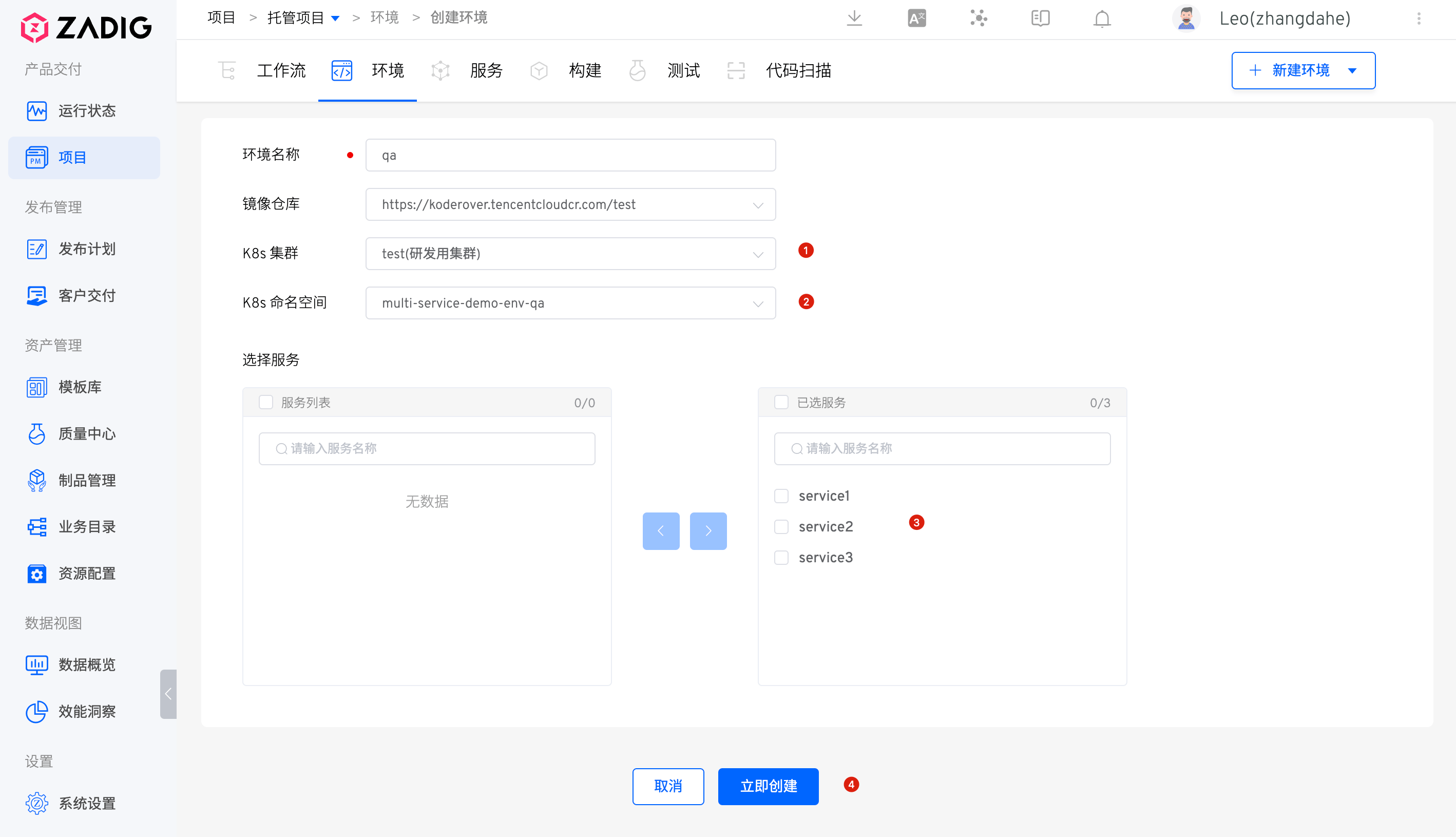Open 发布计划 from the sidebar

pos(85,249)
